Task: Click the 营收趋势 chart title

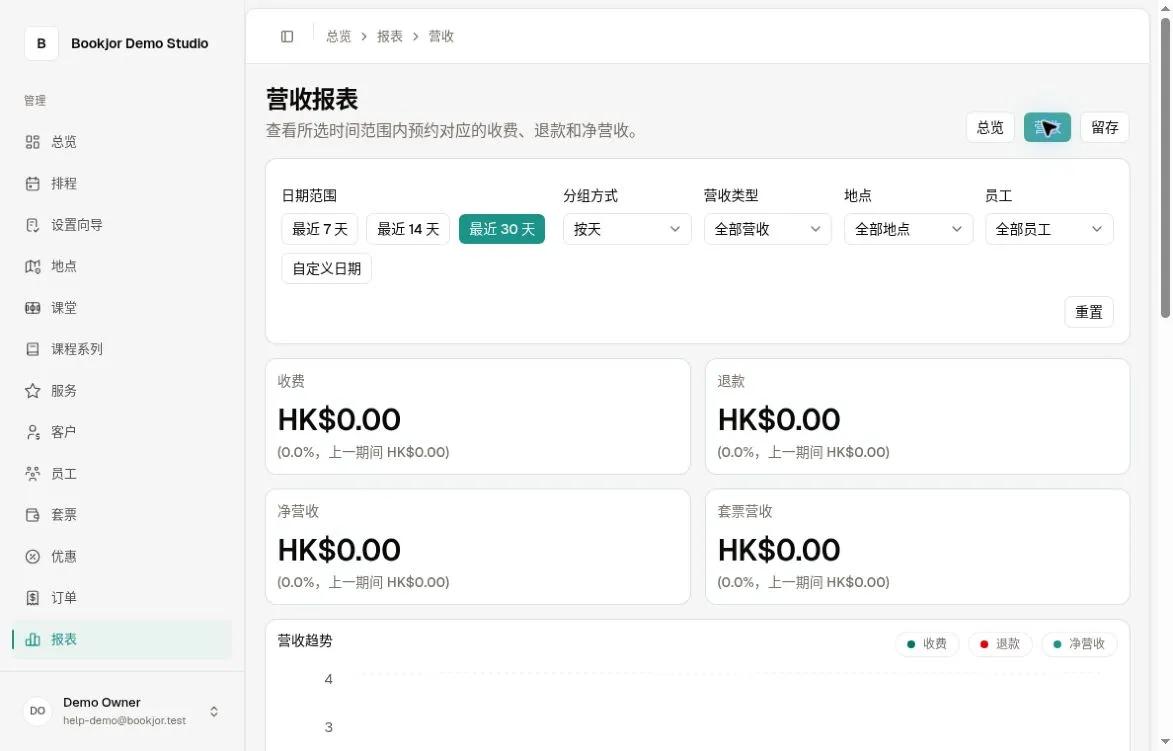Action: [x=304, y=641]
